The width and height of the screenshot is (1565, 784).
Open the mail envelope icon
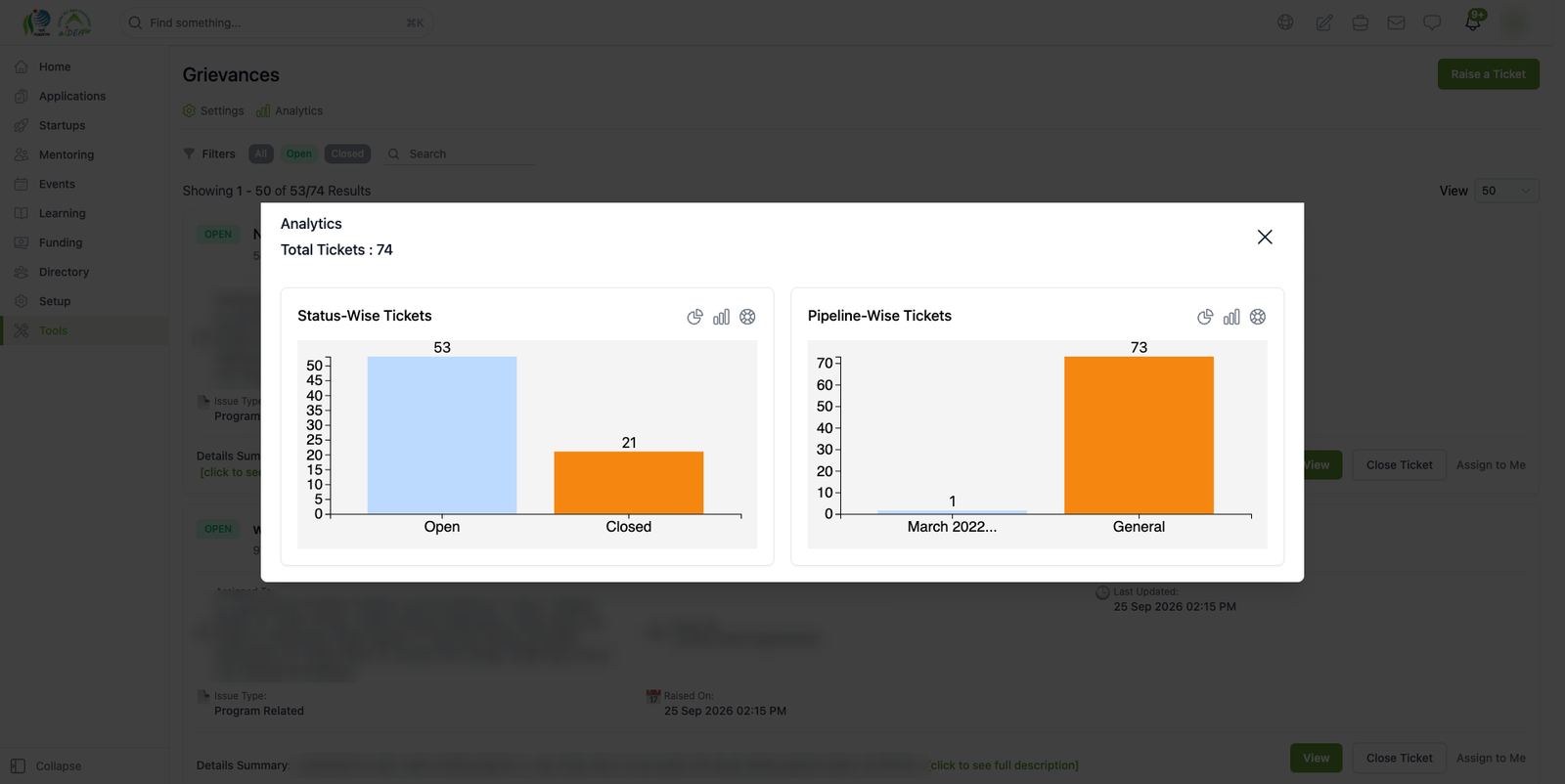pyautogui.click(x=1396, y=22)
